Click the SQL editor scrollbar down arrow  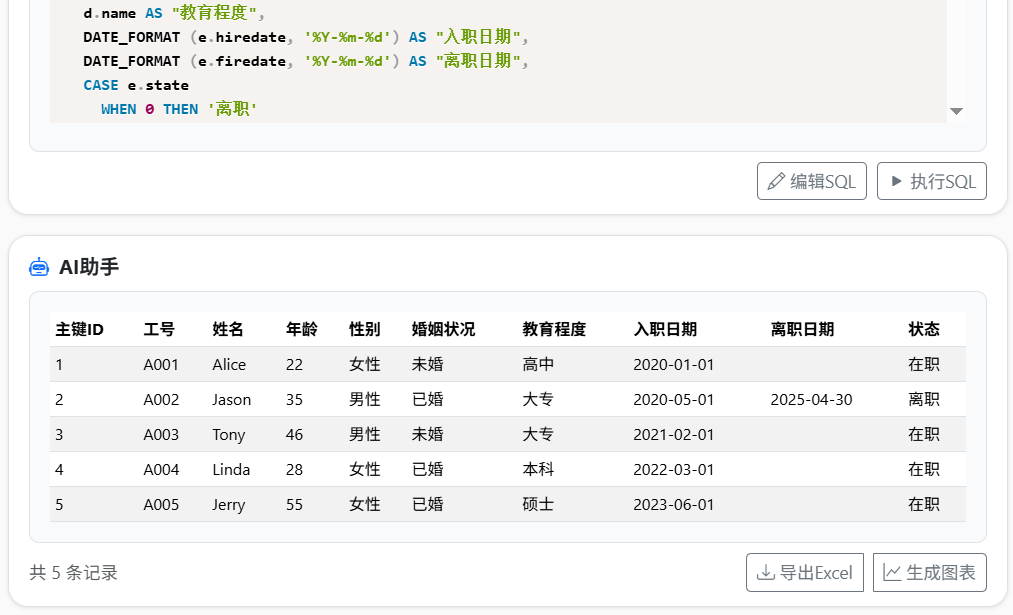pyautogui.click(x=956, y=111)
